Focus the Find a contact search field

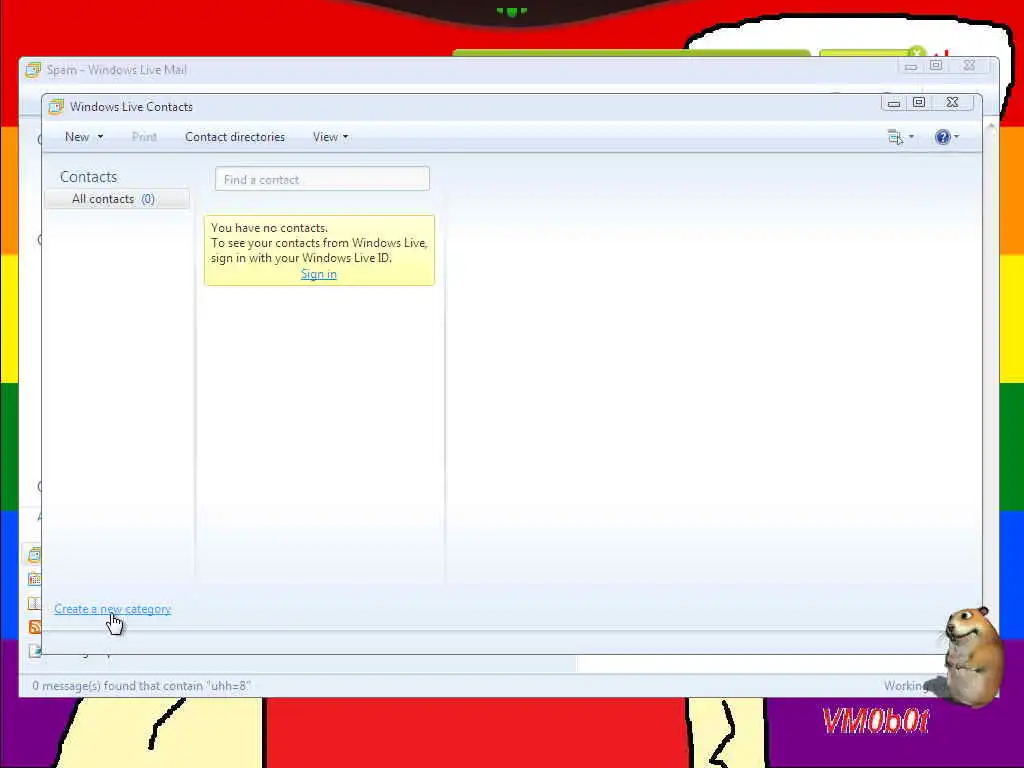[322, 179]
